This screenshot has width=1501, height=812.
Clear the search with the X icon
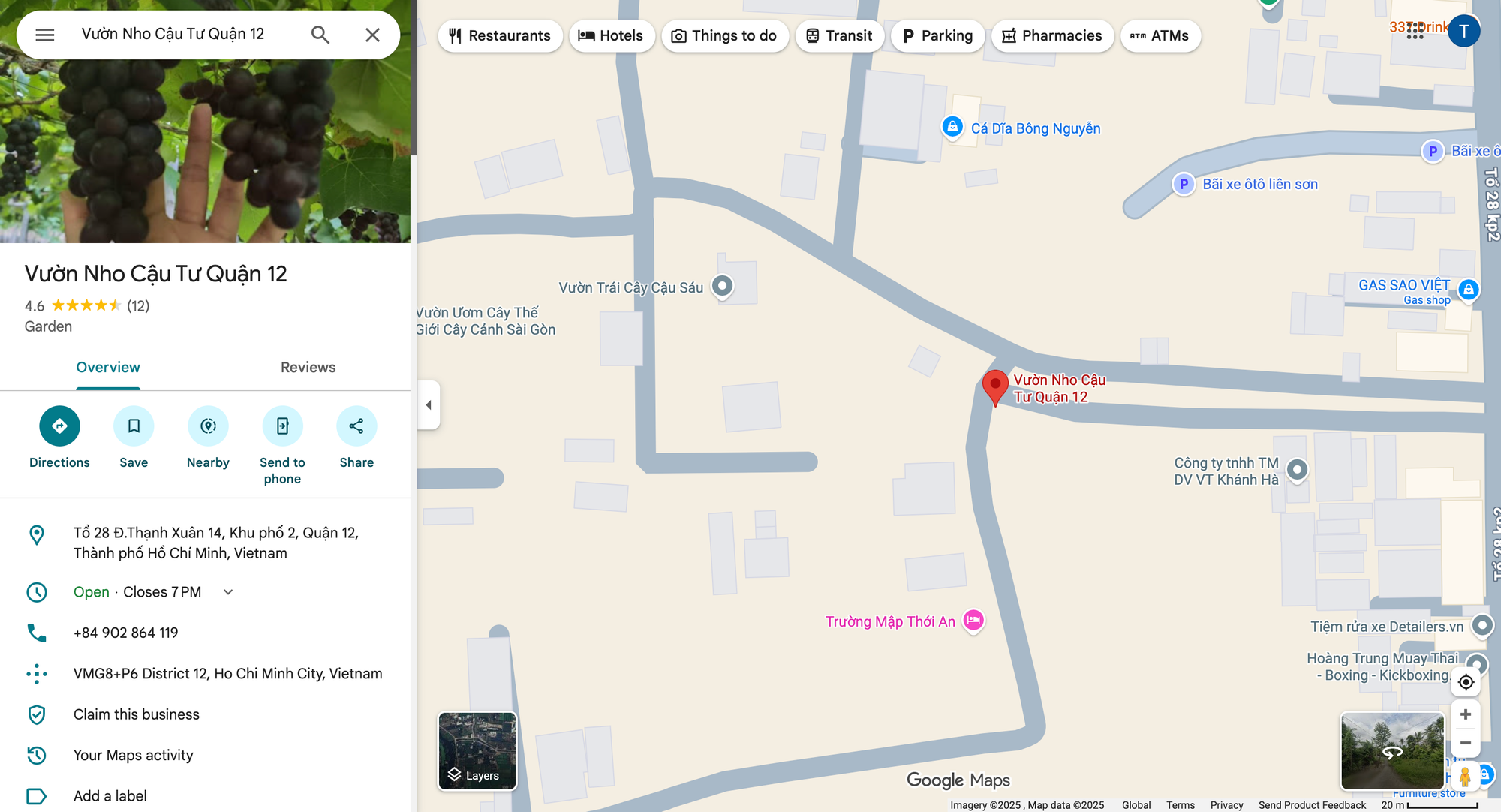[372, 35]
